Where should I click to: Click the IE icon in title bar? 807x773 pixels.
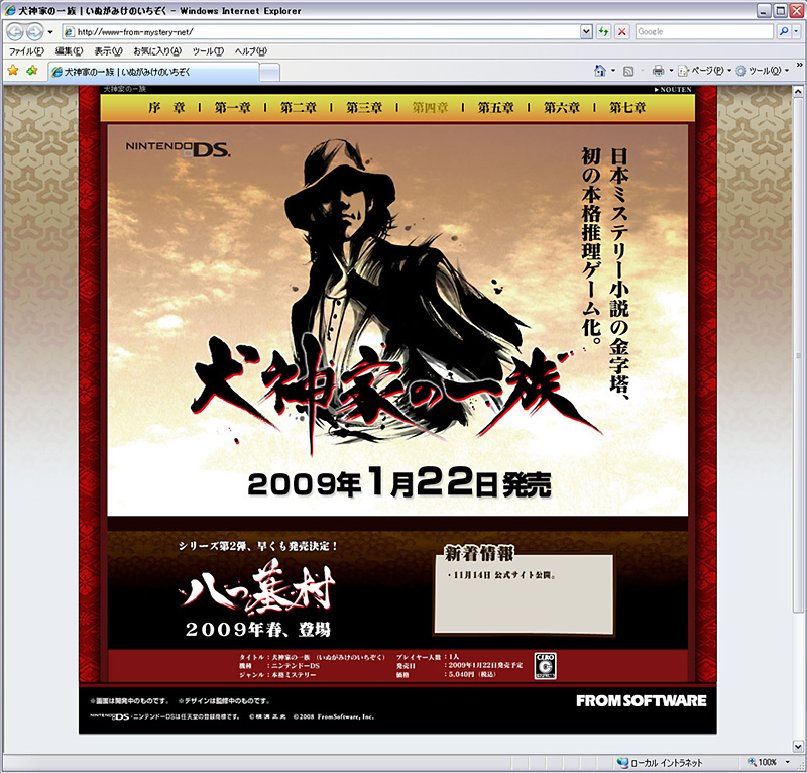(x=9, y=10)
